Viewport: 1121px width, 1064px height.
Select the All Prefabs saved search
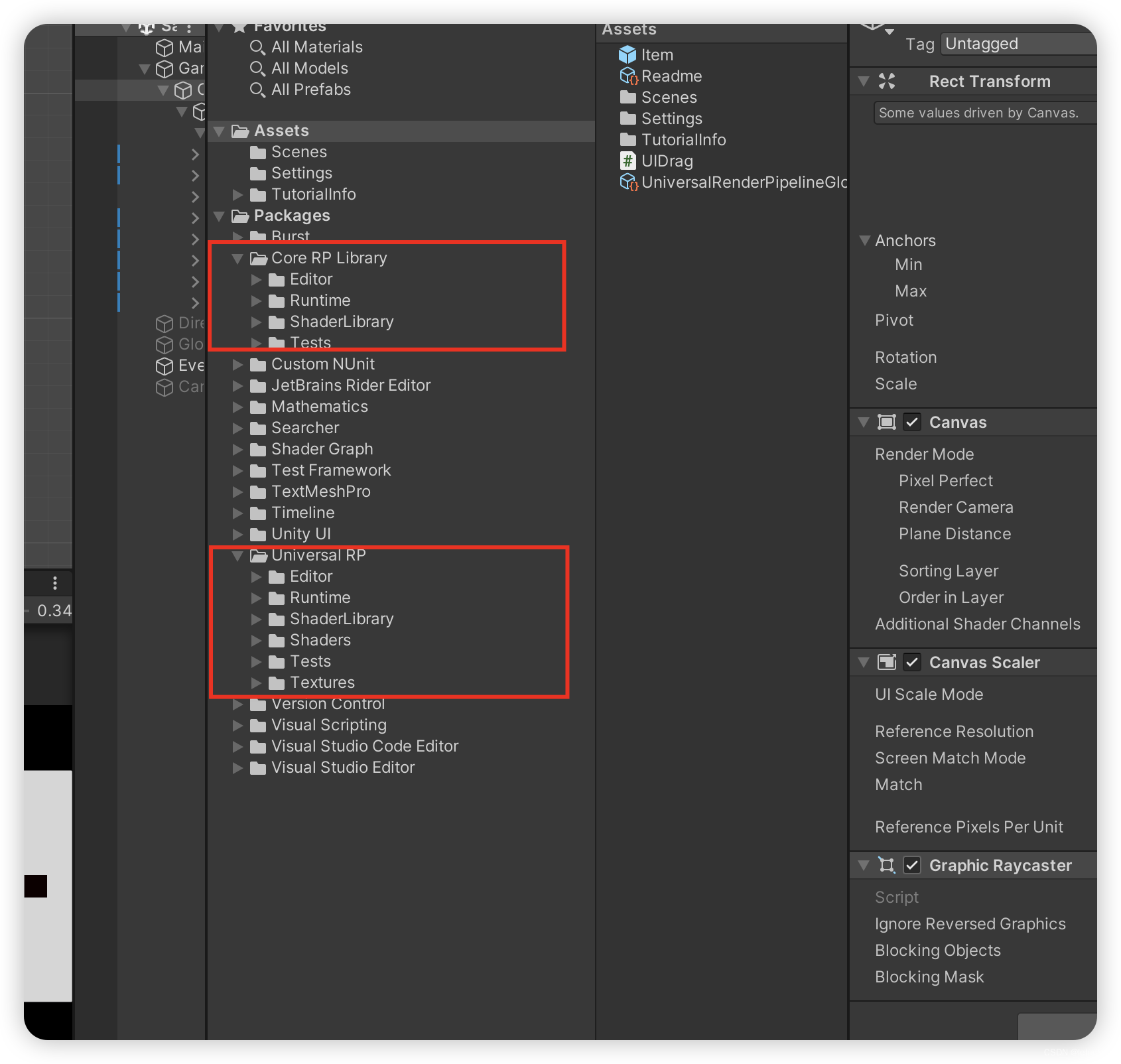pos(310,90)
